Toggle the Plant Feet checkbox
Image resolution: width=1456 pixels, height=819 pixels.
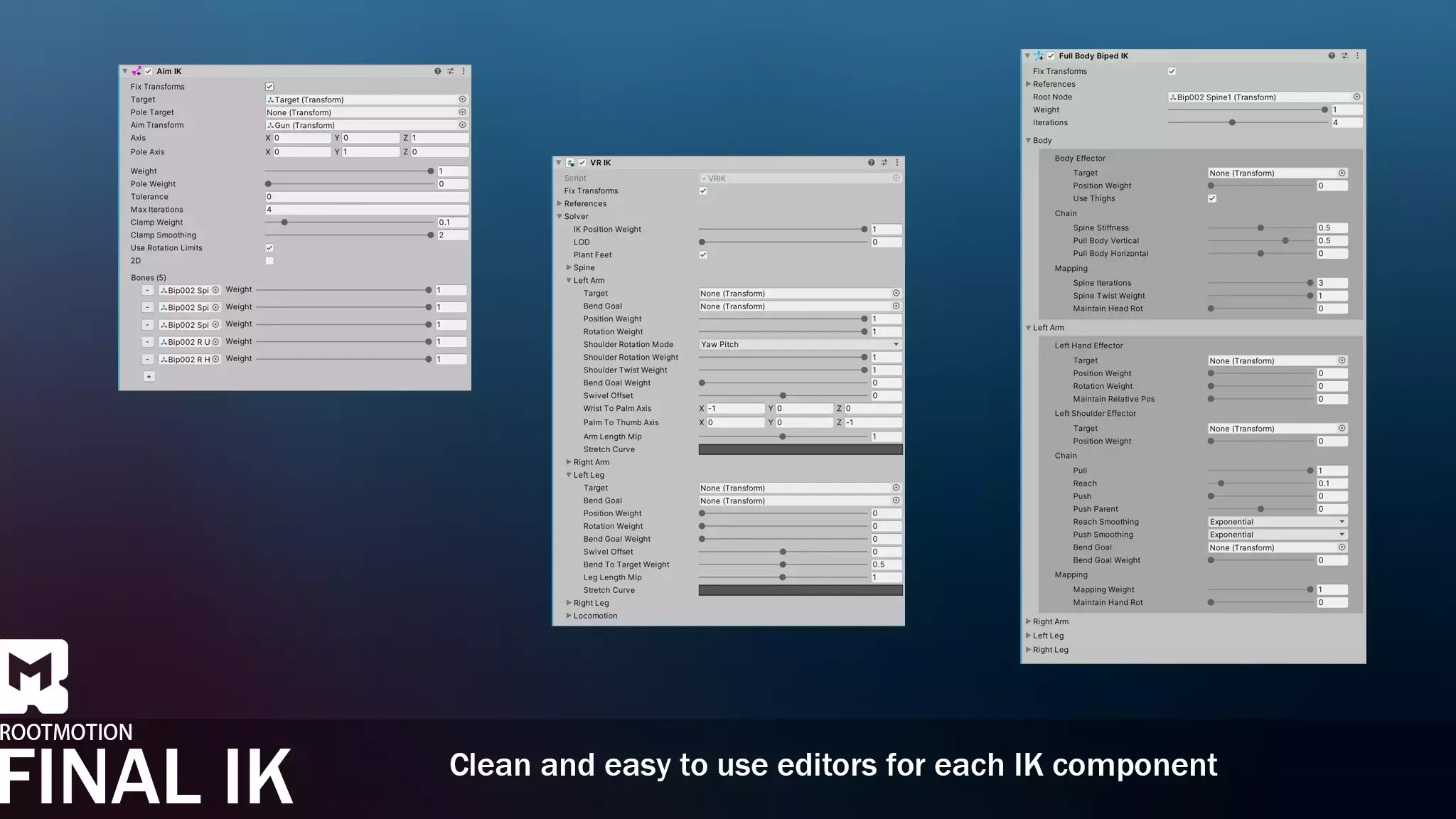pos(703,255)
